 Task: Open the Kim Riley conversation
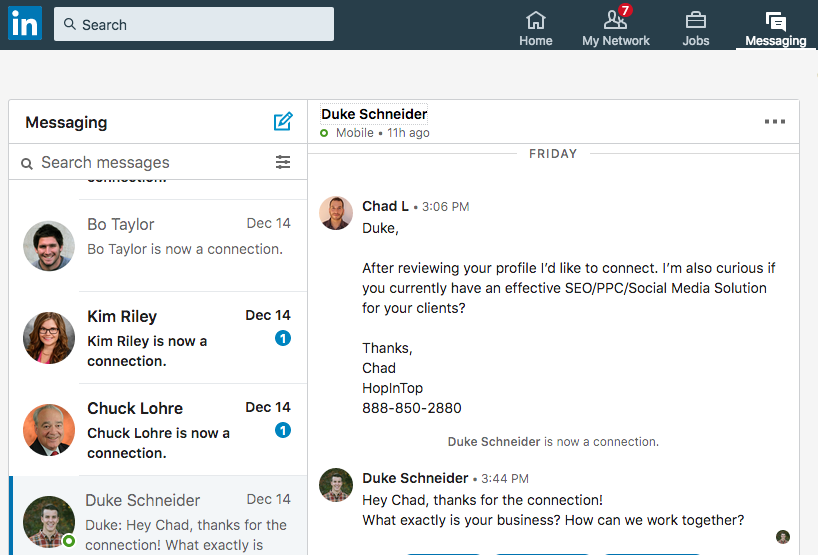(x=158, y=338)
